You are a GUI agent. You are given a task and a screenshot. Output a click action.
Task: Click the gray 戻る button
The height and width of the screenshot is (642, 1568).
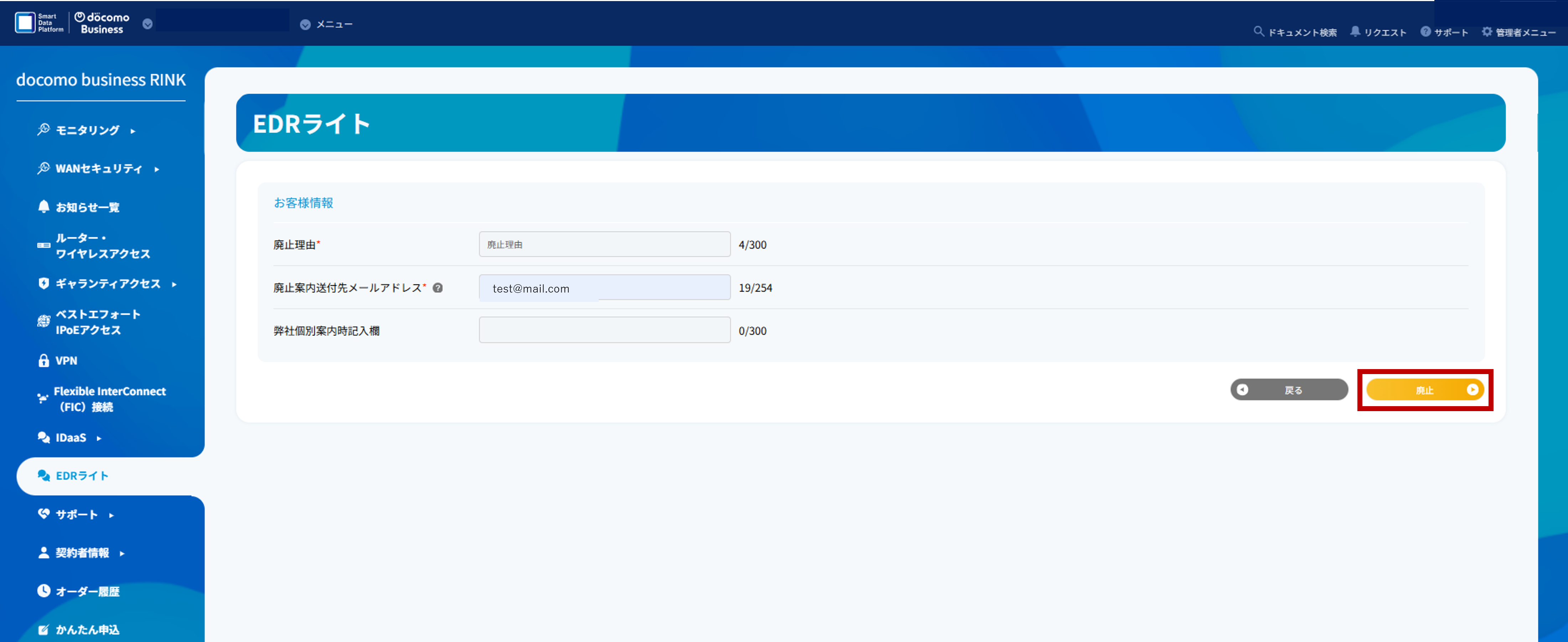(x=1289, y=390)
